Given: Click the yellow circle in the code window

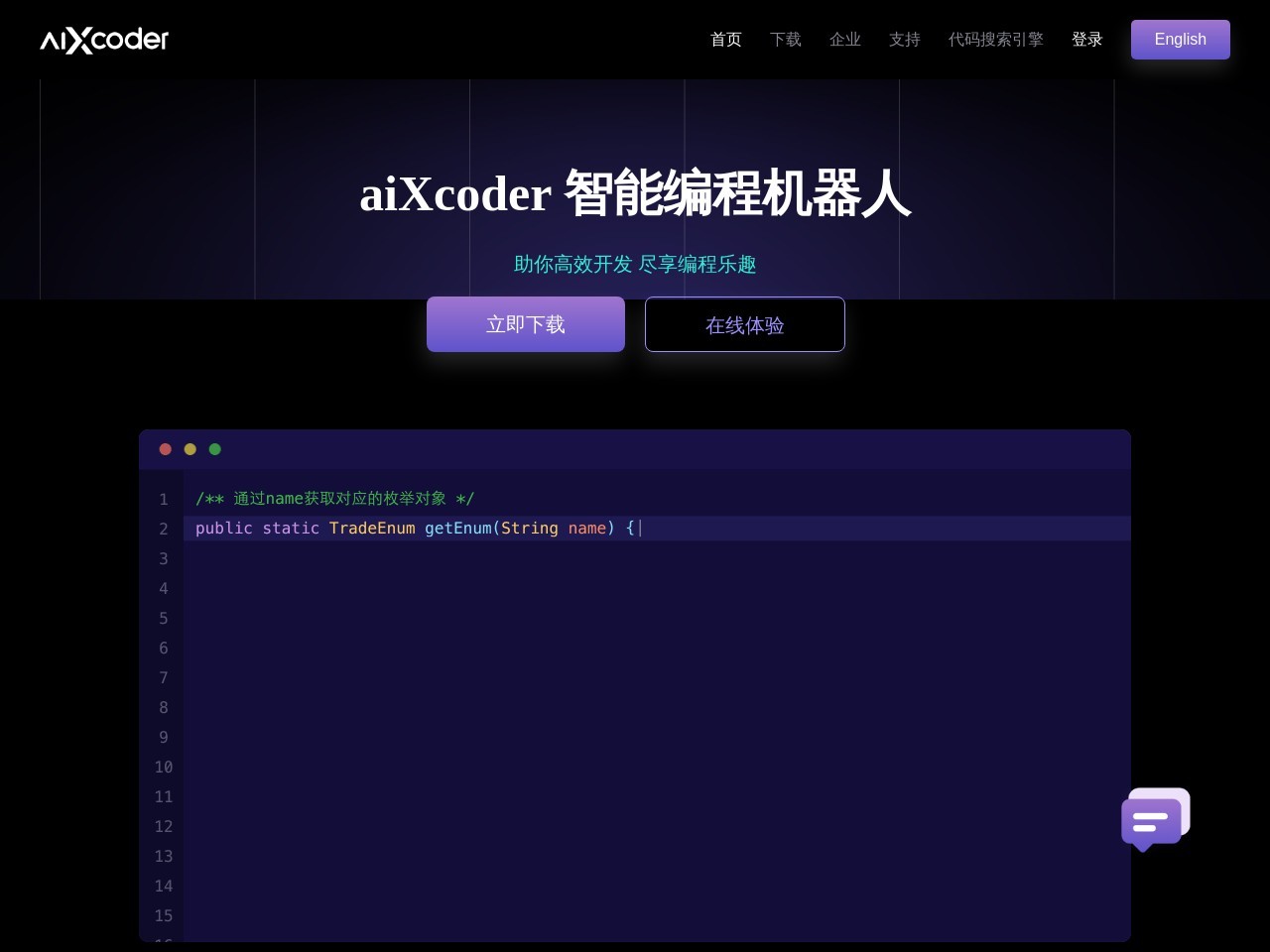Looking at the screenshot, I should 190,448.
